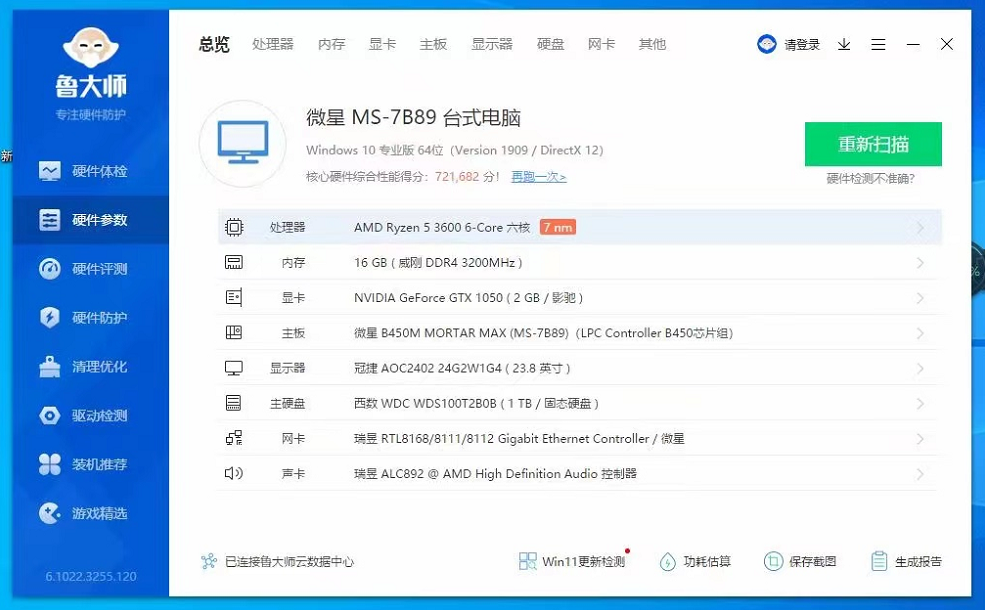Screen dimensions: 985x610
Task: Select the 硬件参数 sidebar icon
Action: tap(50, 220)
